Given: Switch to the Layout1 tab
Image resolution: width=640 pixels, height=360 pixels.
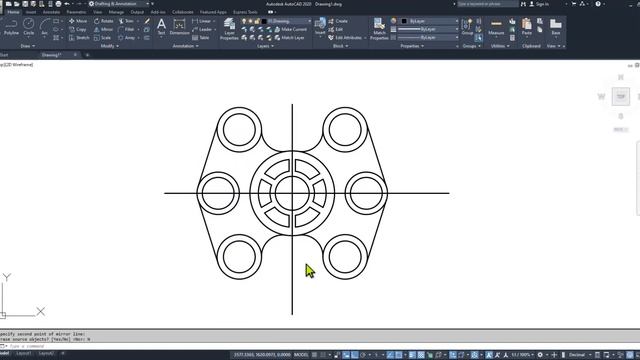Looking at the screenshot, I should pyautogui.click(x=24, y=353).
